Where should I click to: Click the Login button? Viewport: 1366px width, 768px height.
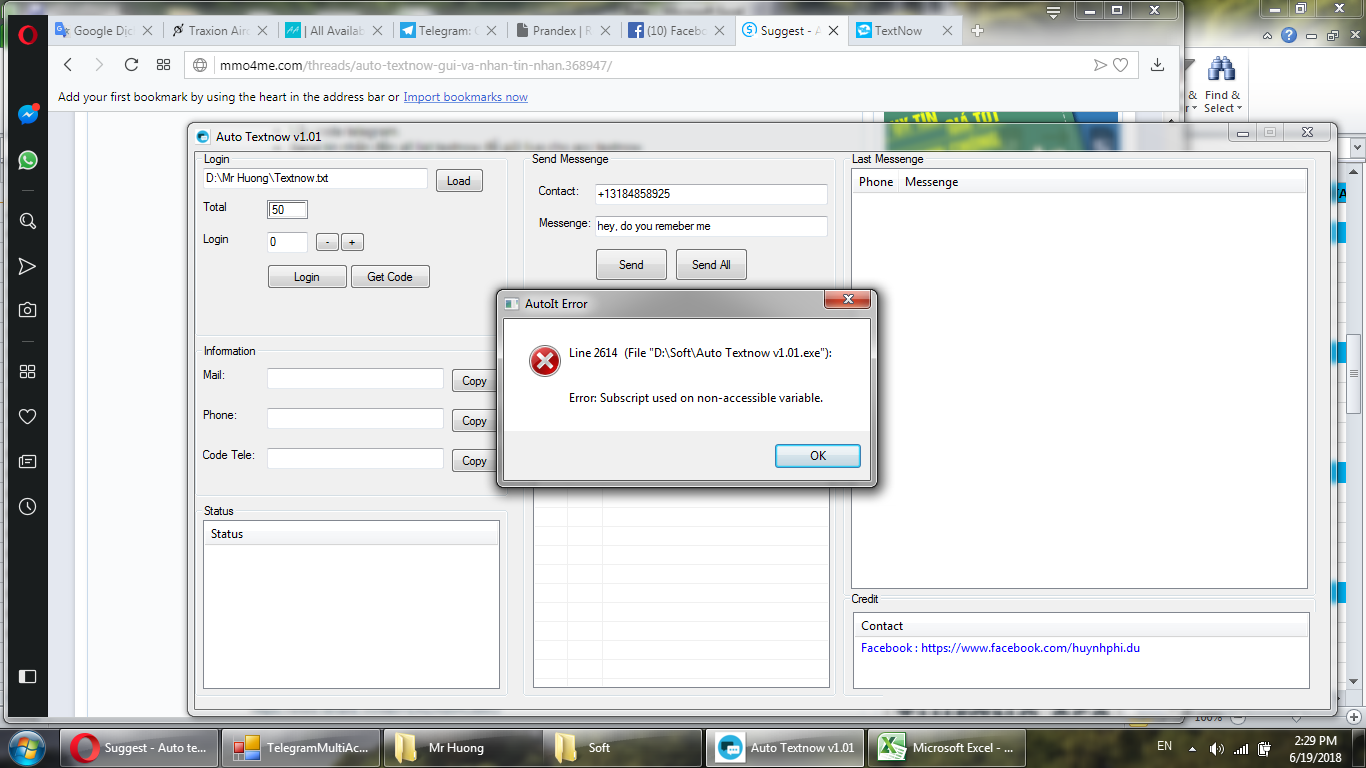(x=307, y=277)
